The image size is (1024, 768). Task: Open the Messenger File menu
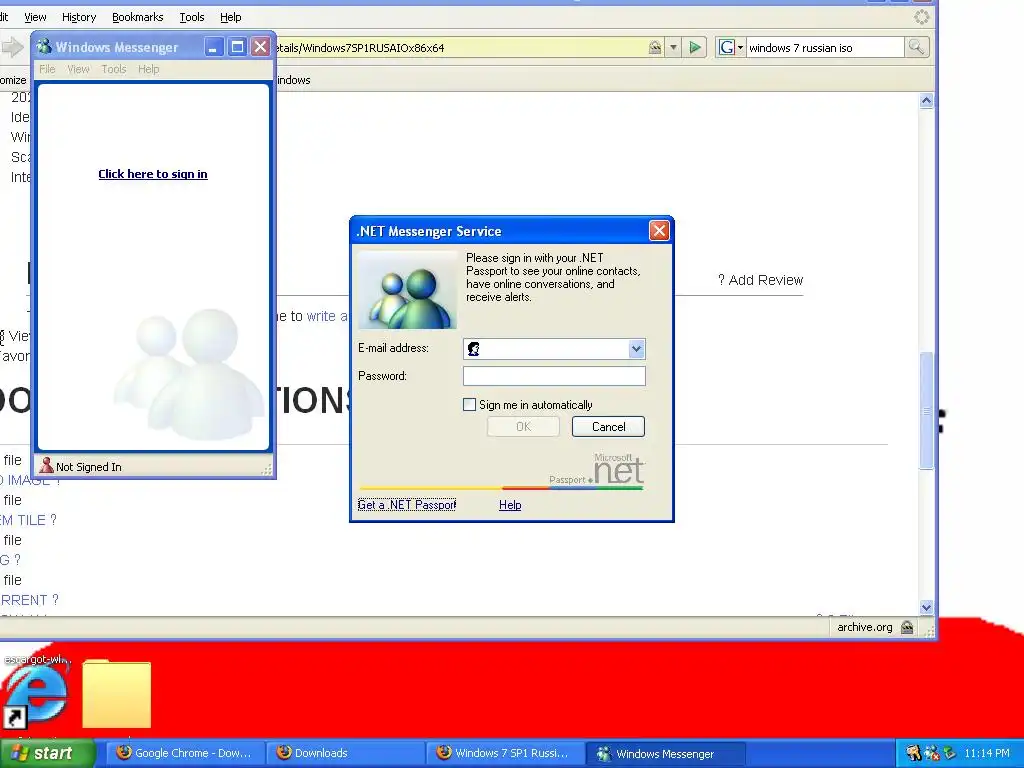[47, 69]
